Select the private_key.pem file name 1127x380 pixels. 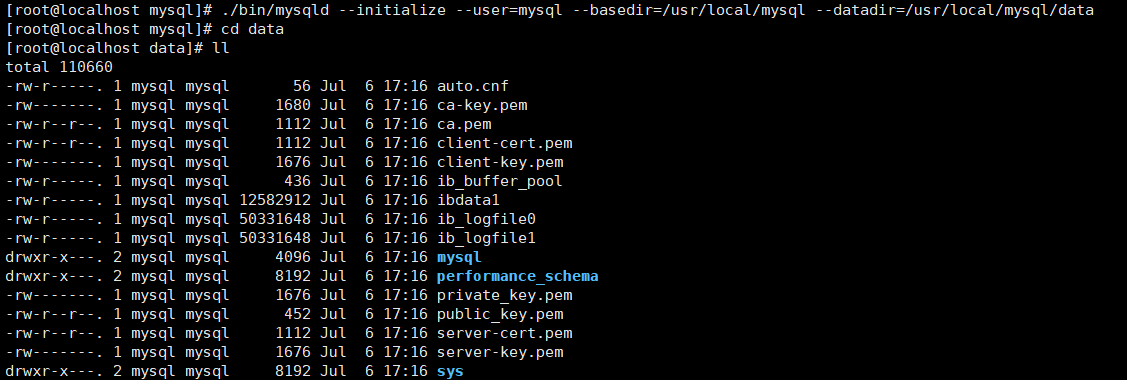point(505,295)
